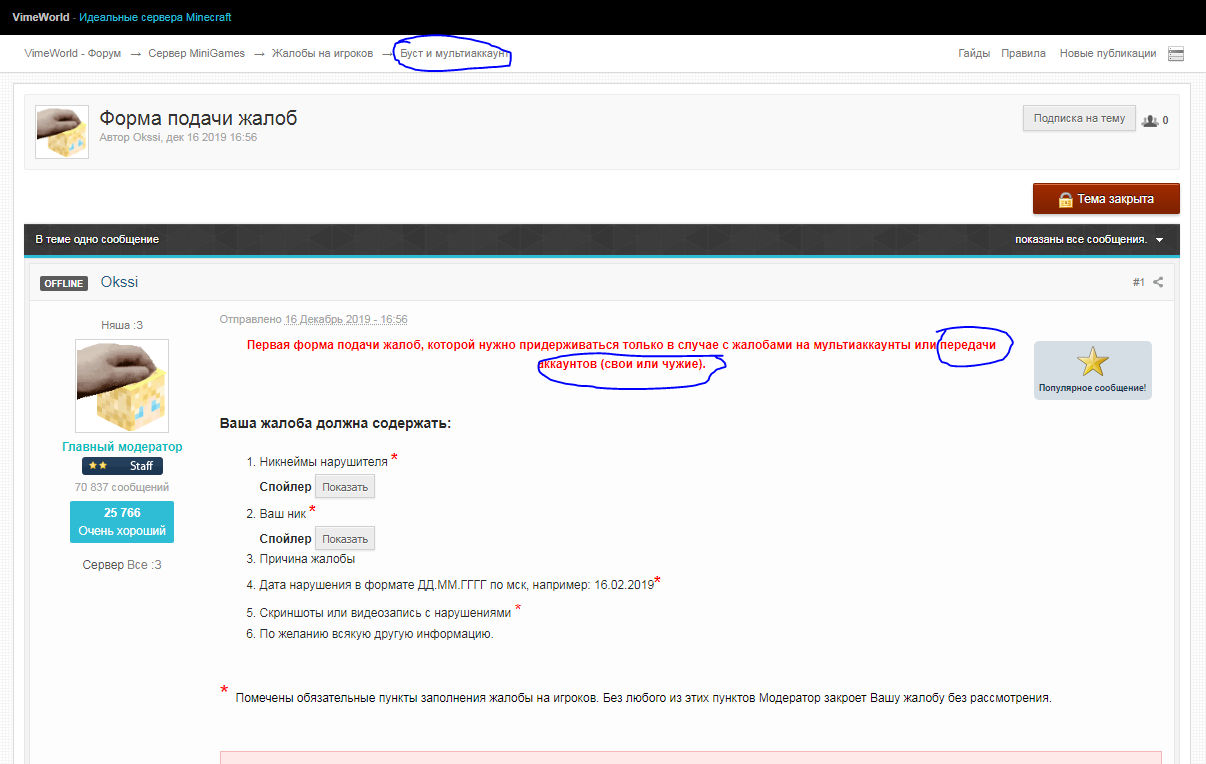Screen dimensions: 1206x764
Task: Show the spoiler under Ваш ник
Action: point(345,539)
